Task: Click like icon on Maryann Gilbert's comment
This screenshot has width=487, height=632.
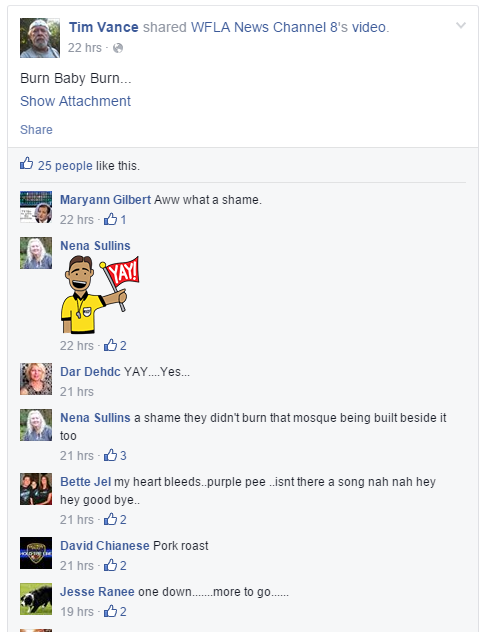Action: coord(110,219)
